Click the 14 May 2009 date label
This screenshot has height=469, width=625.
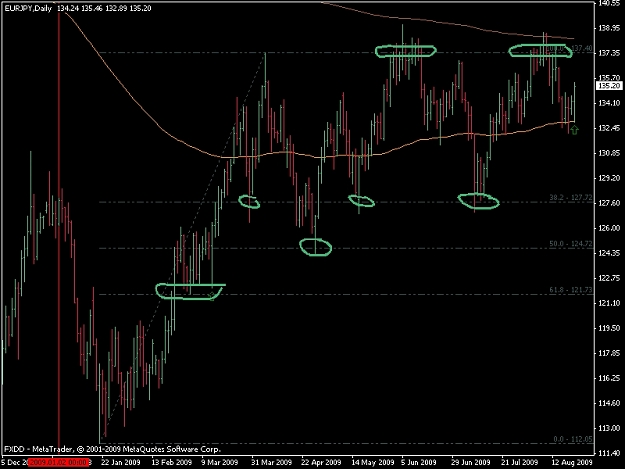(372, 462)
